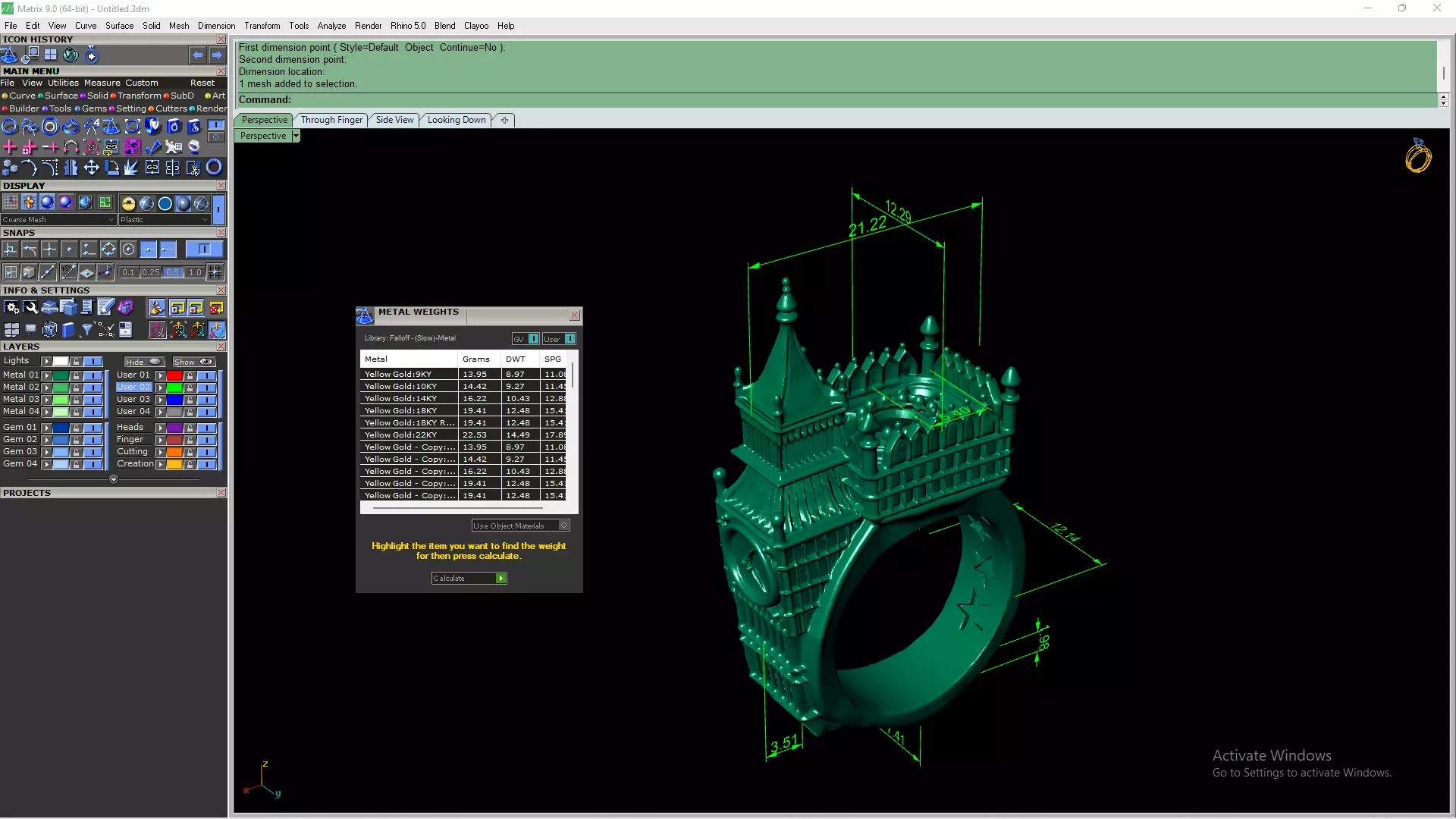Screen dimensions: 1456x819
Task: Click the Metal Weights scale icon in Icon History
Action: [x=9, y=55]
